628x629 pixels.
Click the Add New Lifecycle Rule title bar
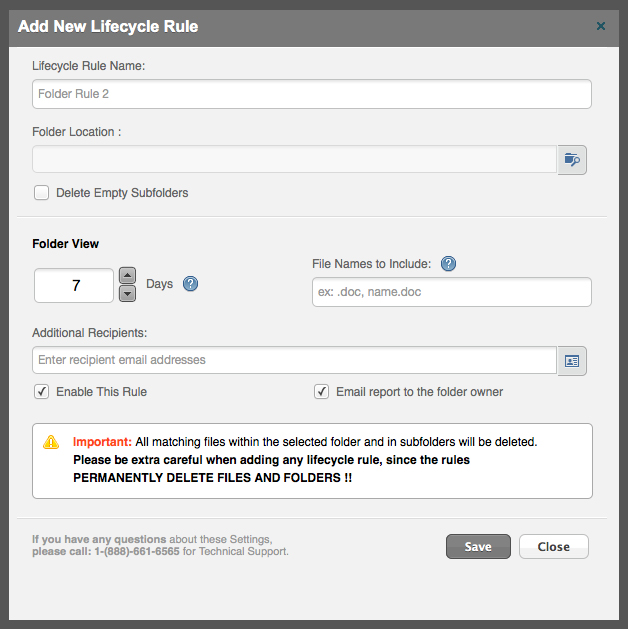pos(314,26)
